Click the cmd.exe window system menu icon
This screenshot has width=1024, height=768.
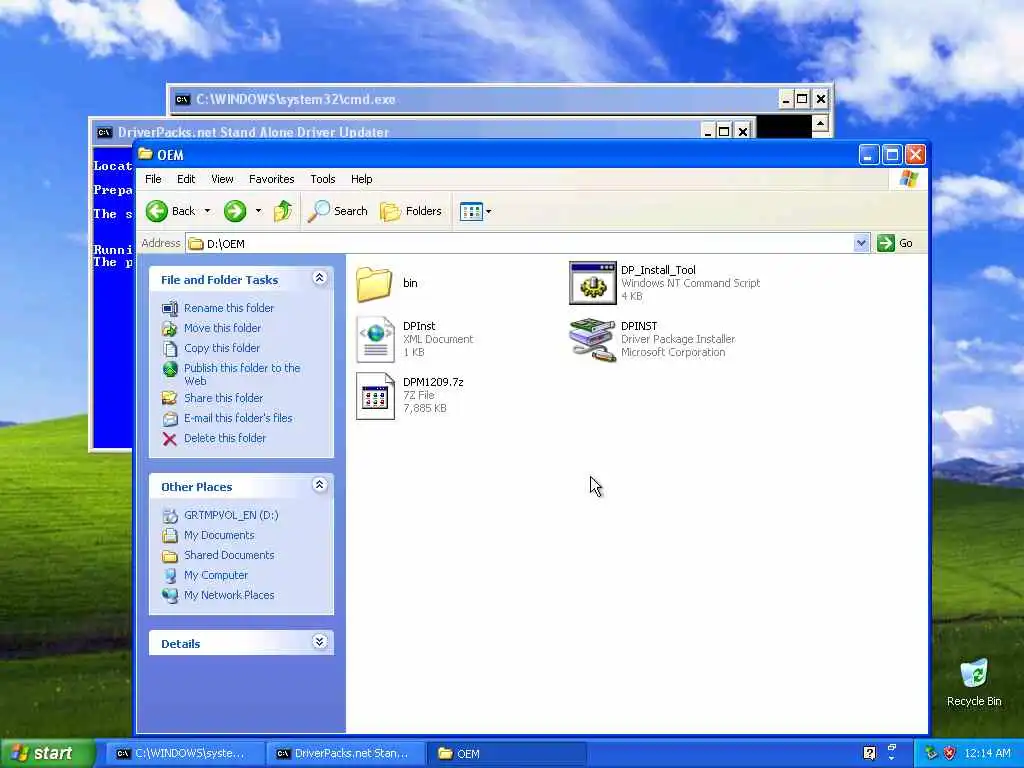point(182,100)
